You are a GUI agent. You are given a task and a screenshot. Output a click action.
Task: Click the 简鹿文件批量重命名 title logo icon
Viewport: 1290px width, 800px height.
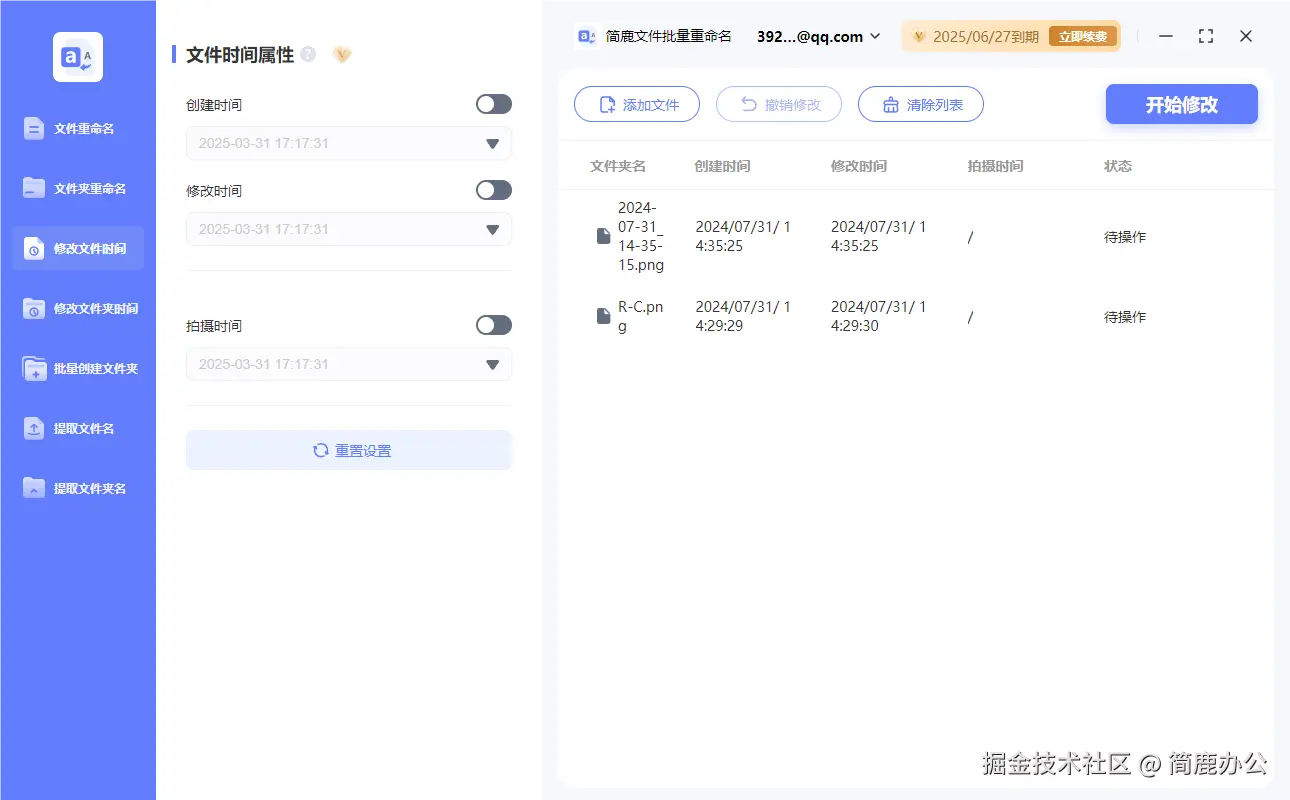click(587, 36)
